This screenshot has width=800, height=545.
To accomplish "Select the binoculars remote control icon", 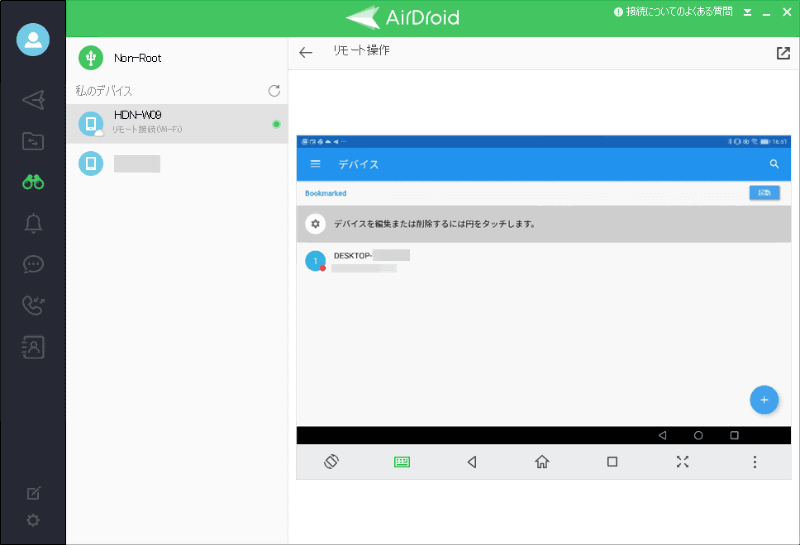I will 33,182.
